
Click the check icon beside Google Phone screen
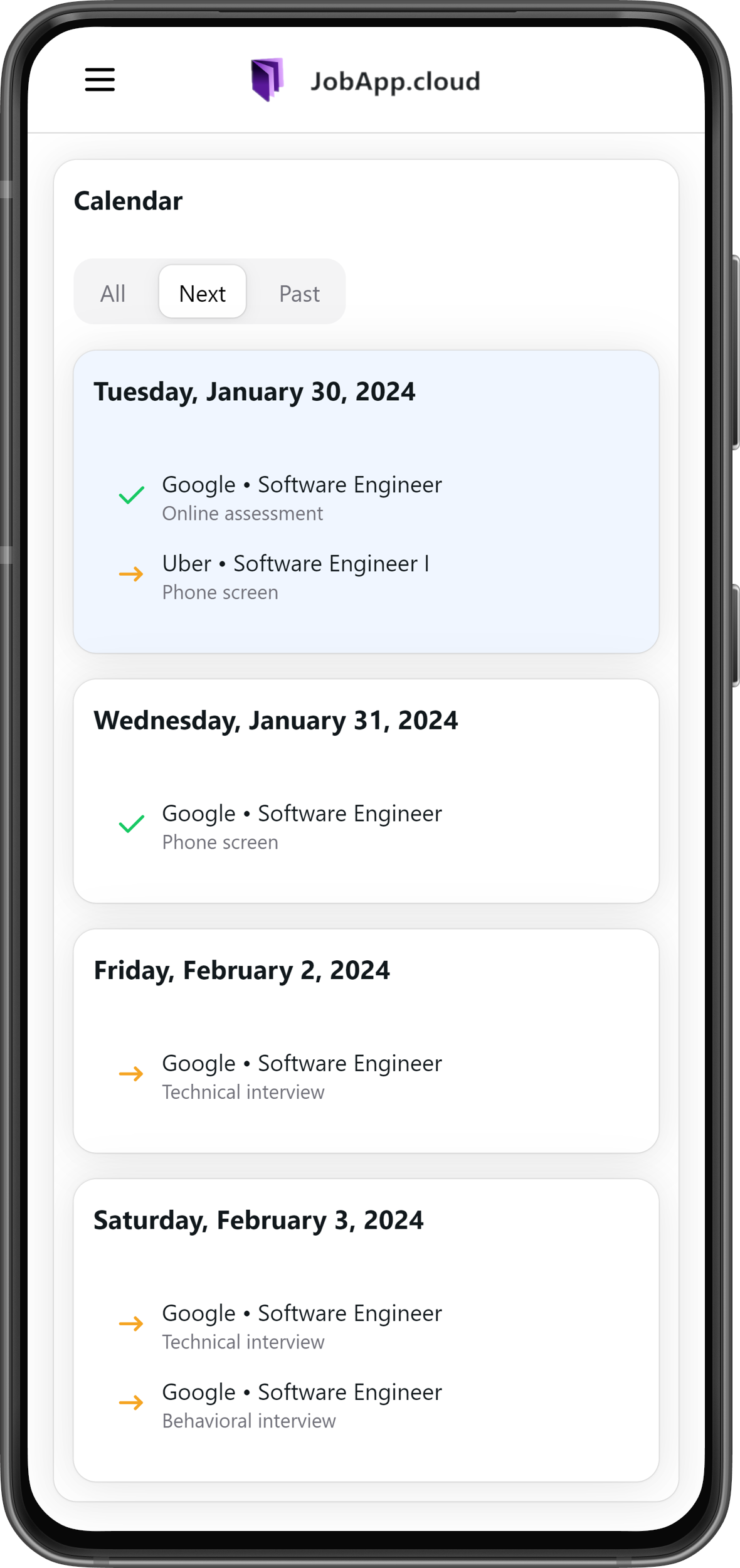coord(130,824)
